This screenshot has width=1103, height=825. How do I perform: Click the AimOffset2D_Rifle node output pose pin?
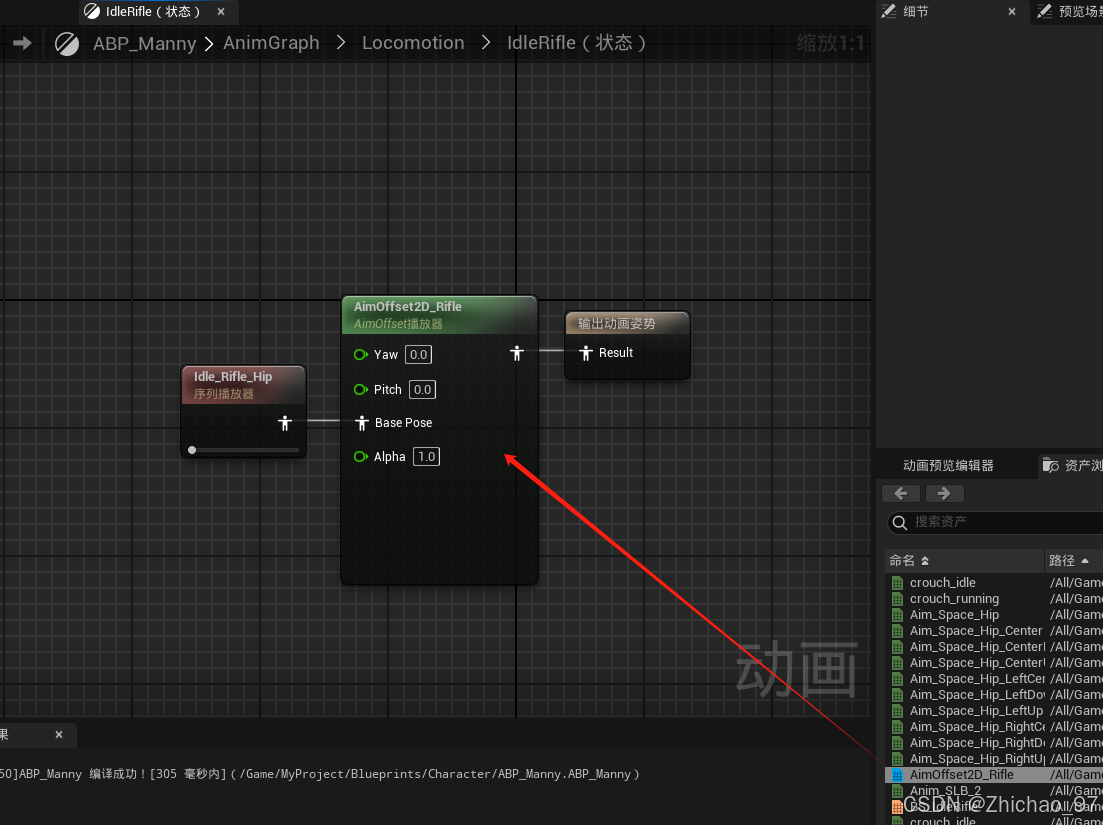click(x=517, y=354)
